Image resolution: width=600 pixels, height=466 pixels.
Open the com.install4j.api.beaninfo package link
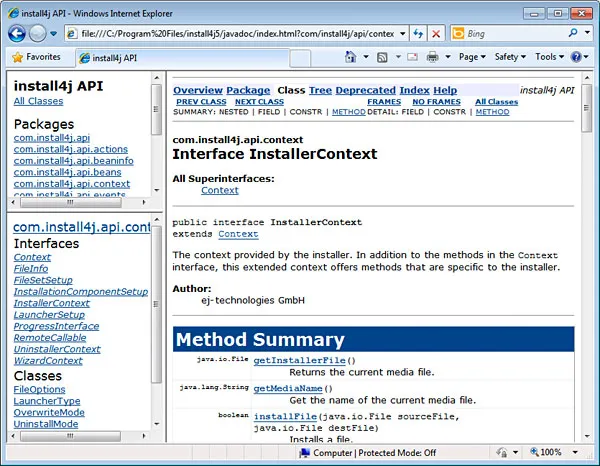coord(73,161)
